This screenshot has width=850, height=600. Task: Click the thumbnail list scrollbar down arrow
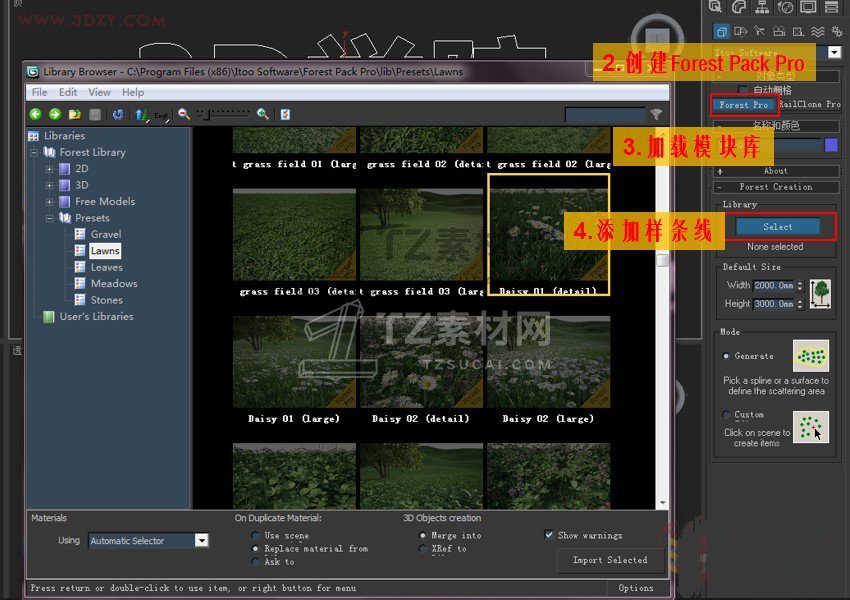click(662, 504)
